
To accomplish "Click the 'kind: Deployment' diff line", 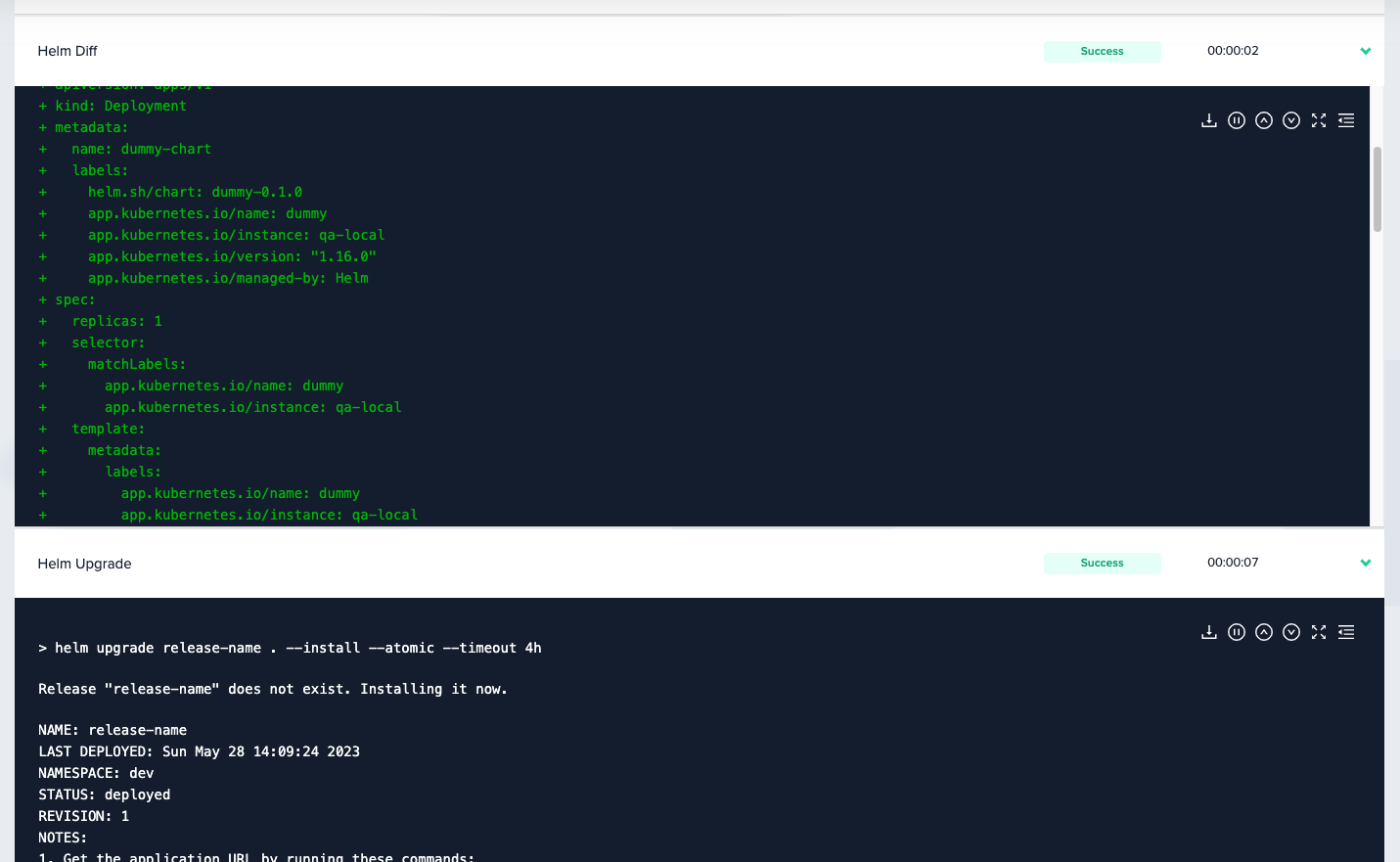I will pos(113,106).
